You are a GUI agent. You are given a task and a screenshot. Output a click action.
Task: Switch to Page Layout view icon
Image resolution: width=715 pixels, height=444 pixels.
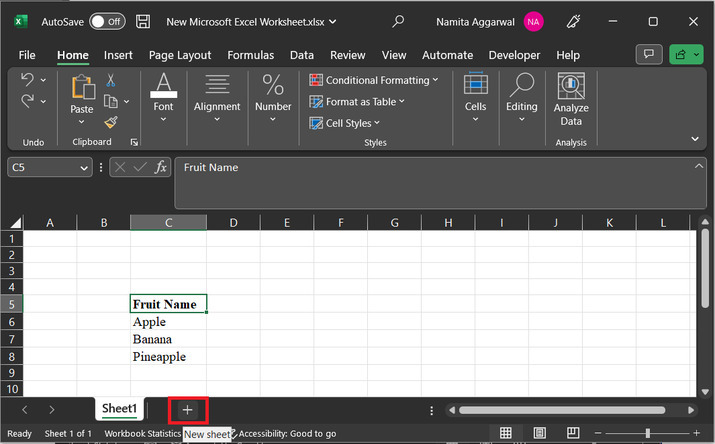pos(539,433)
